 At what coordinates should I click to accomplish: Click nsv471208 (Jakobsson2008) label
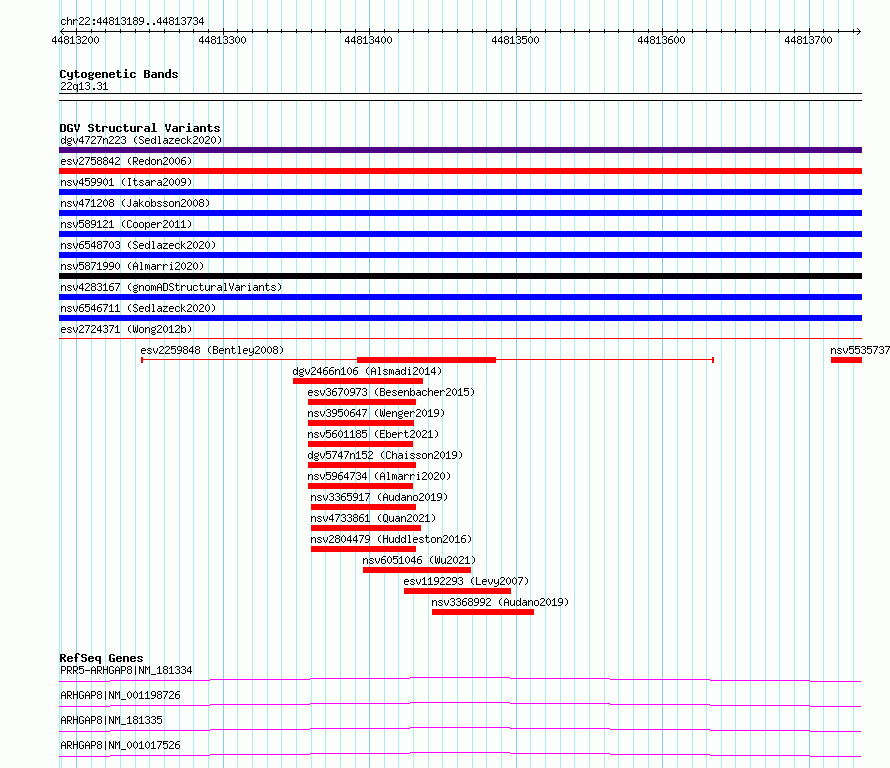pos(135,203)
